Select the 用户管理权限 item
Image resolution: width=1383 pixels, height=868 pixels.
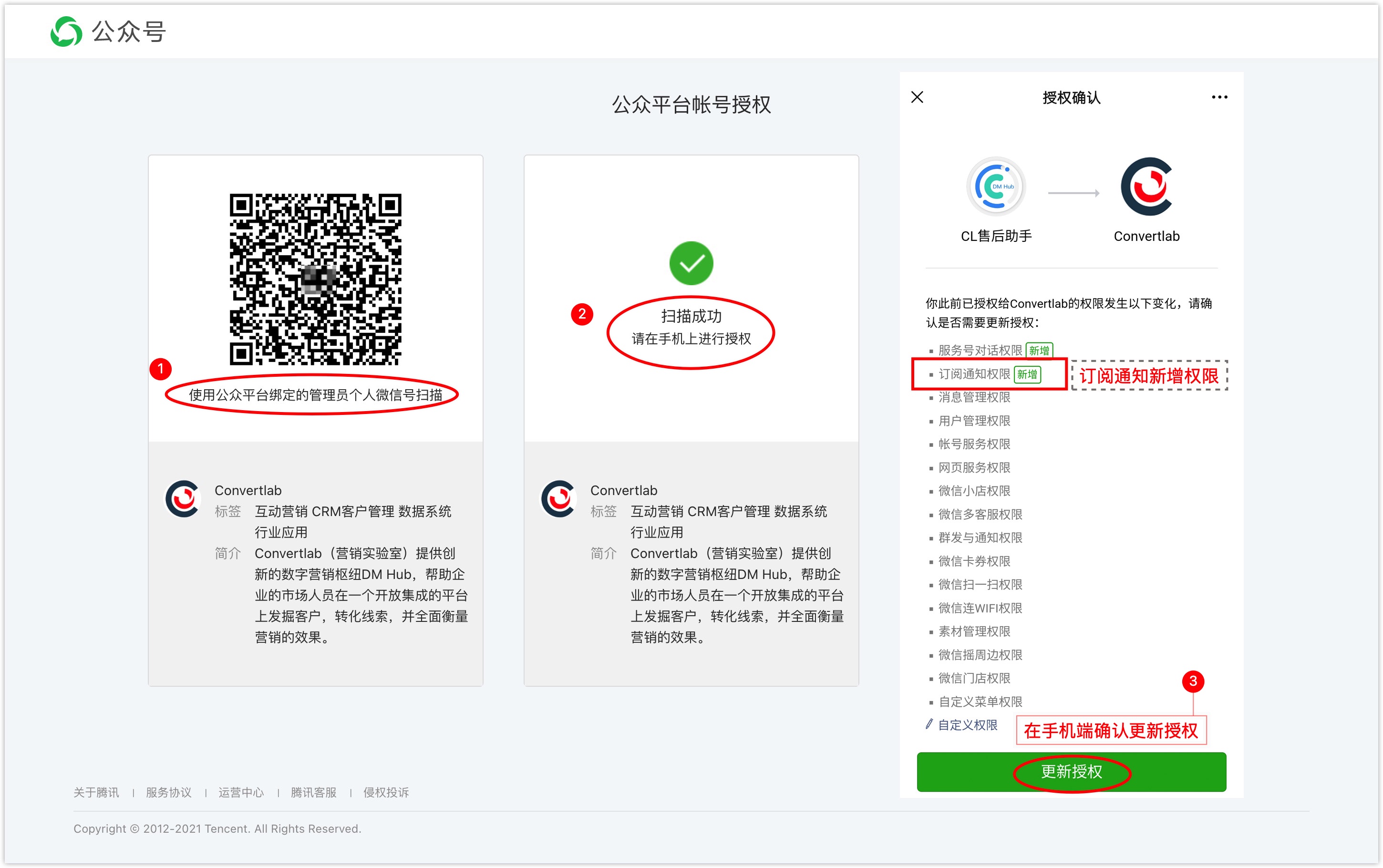[x=974, y=421]
